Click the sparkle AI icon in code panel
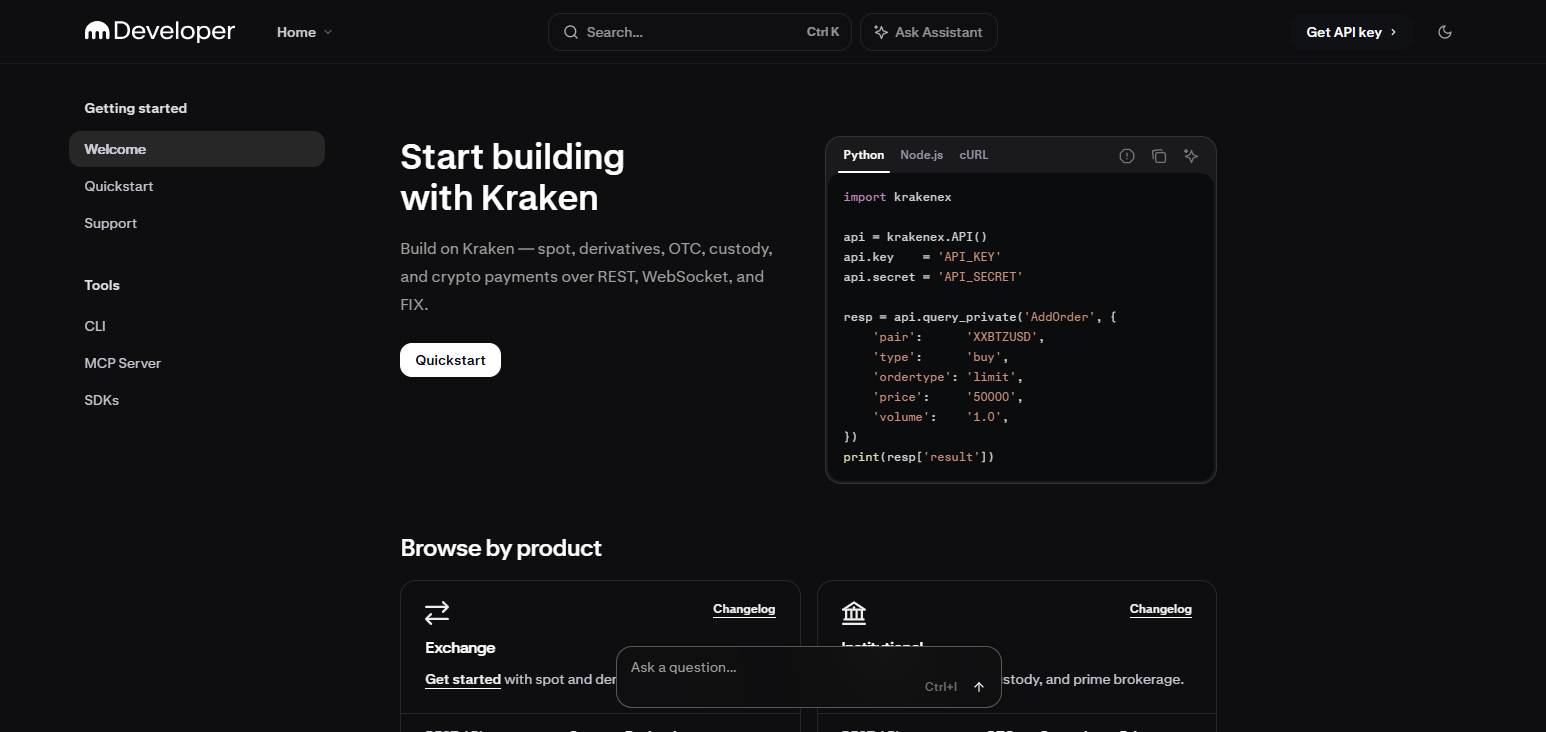The image size is (1546, 732). click(1191, 156)
